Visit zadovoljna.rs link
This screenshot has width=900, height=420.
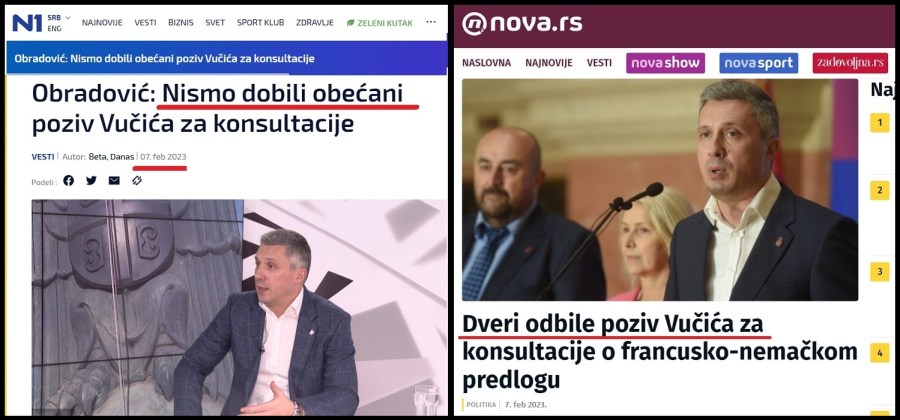coord(850,63)
